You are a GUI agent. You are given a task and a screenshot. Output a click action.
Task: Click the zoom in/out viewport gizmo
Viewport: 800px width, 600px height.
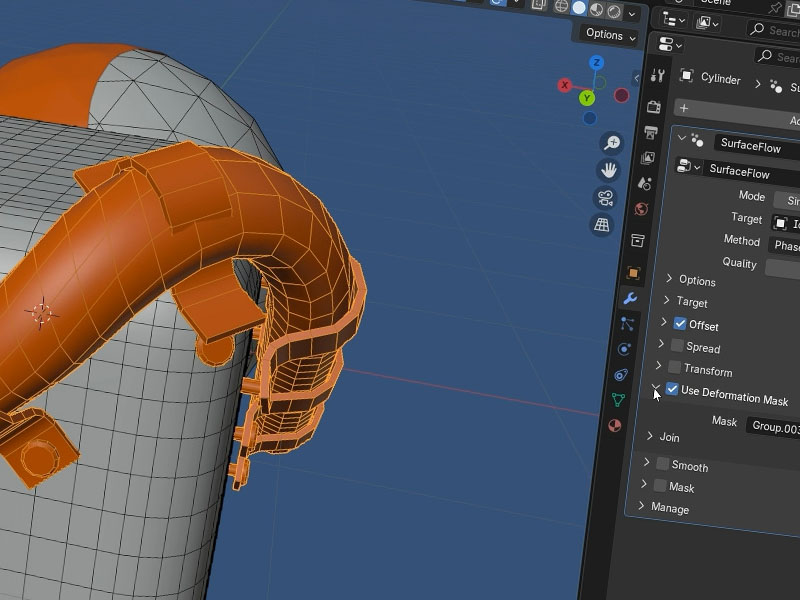tap(610, 143)
